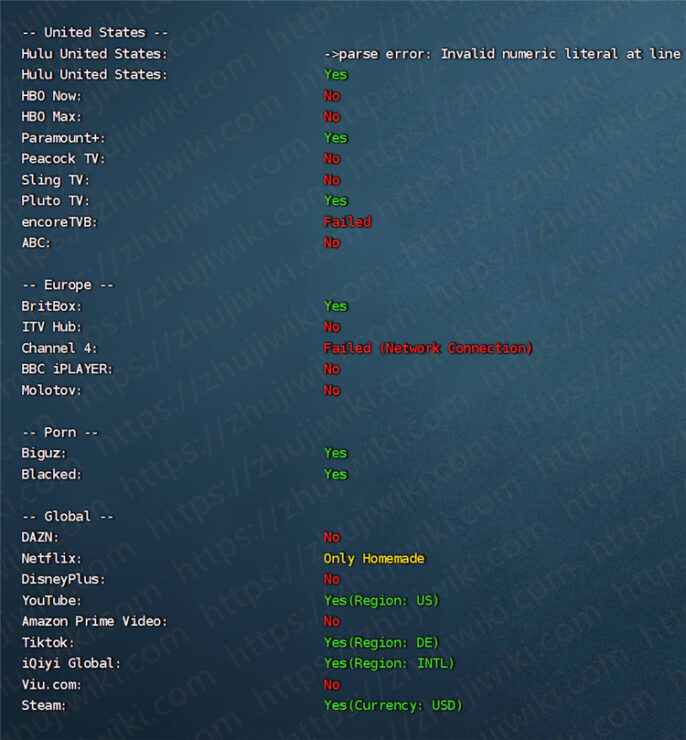This screenshot has height=740, width=686.
Task: Select the 'ABC:' label
Action: pyautogui.click(x=36, y=243)
